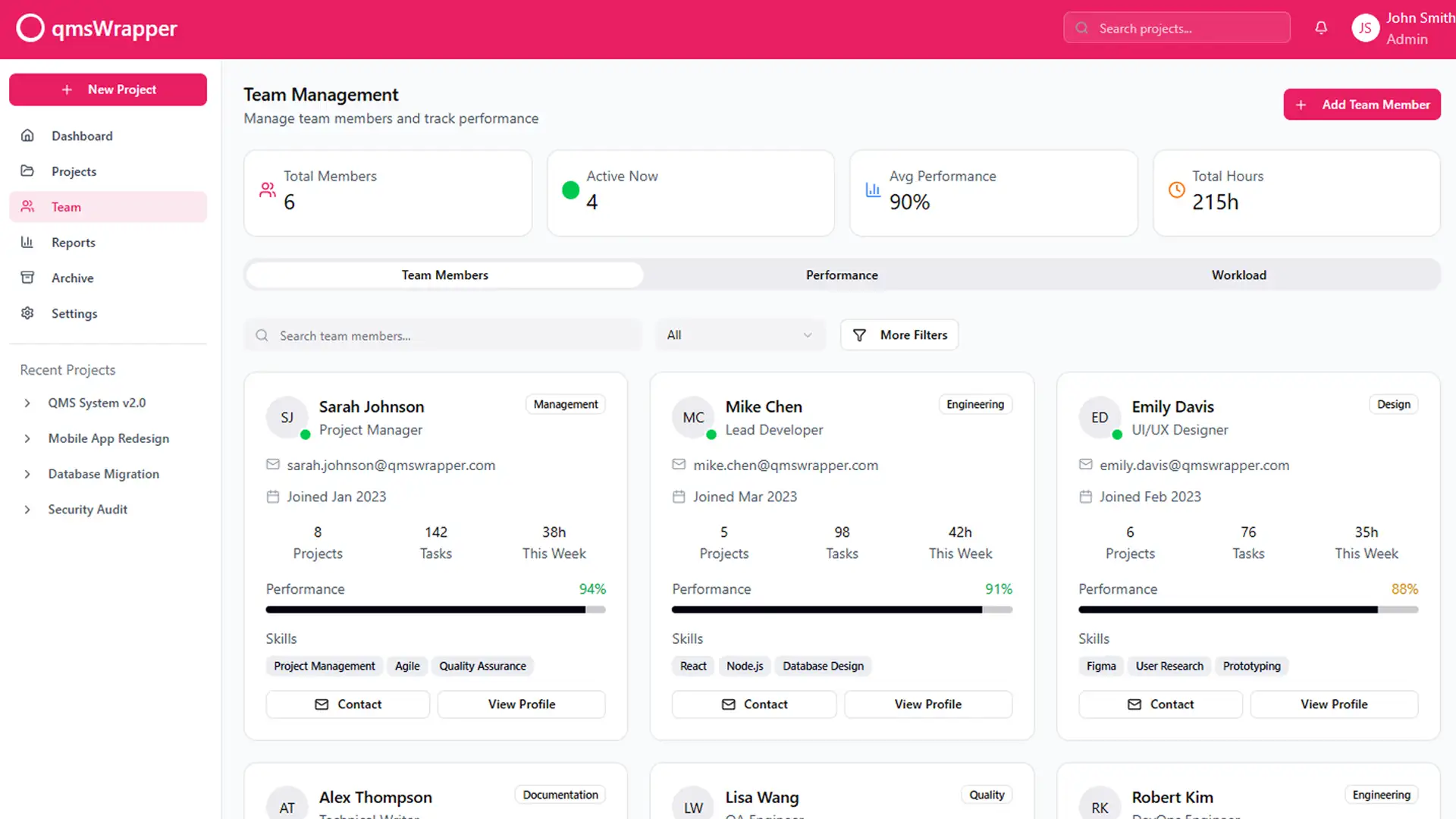The height and width of the screenshot is (819, 1456).
Task: Click the SJ avatar for Sarah Johnson
Action: (x=287, y=417)
